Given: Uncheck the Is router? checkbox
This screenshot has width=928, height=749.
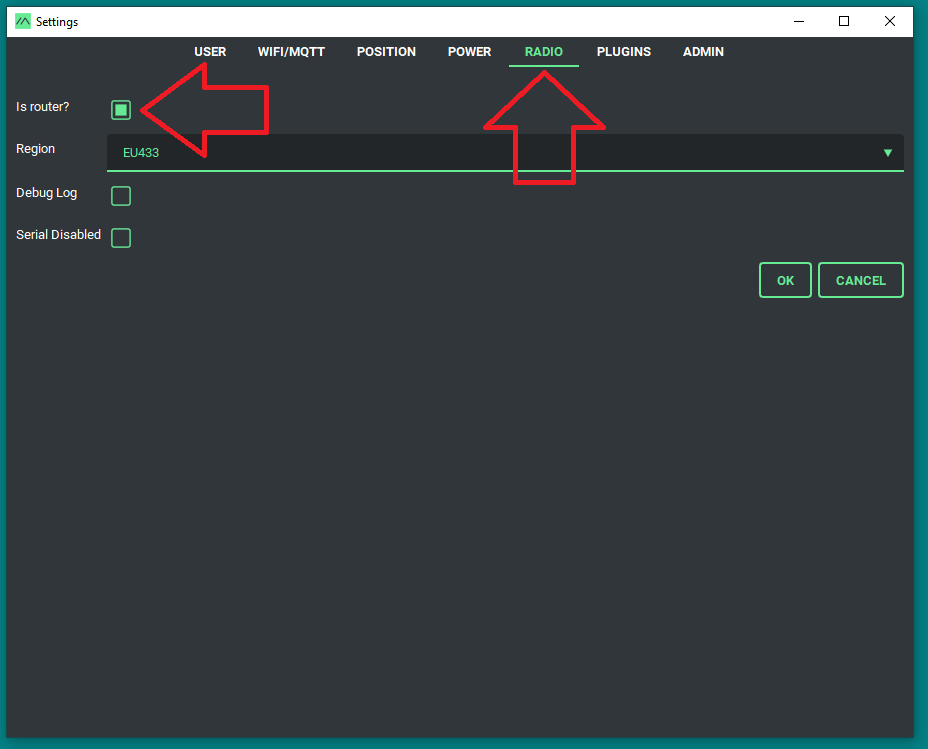Looking at the screenshot, I should [121, 110].
